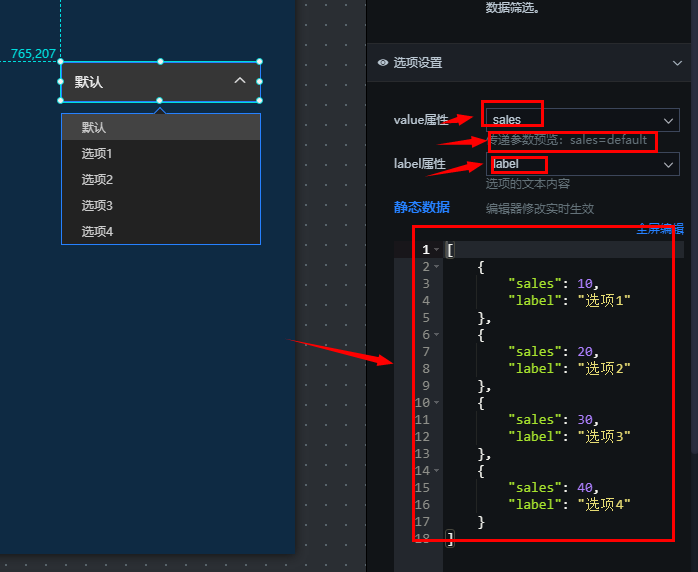This screenshot has height=572, width=698.
Task: Click the "选项4" string in code editor
Action: (604, 505)
